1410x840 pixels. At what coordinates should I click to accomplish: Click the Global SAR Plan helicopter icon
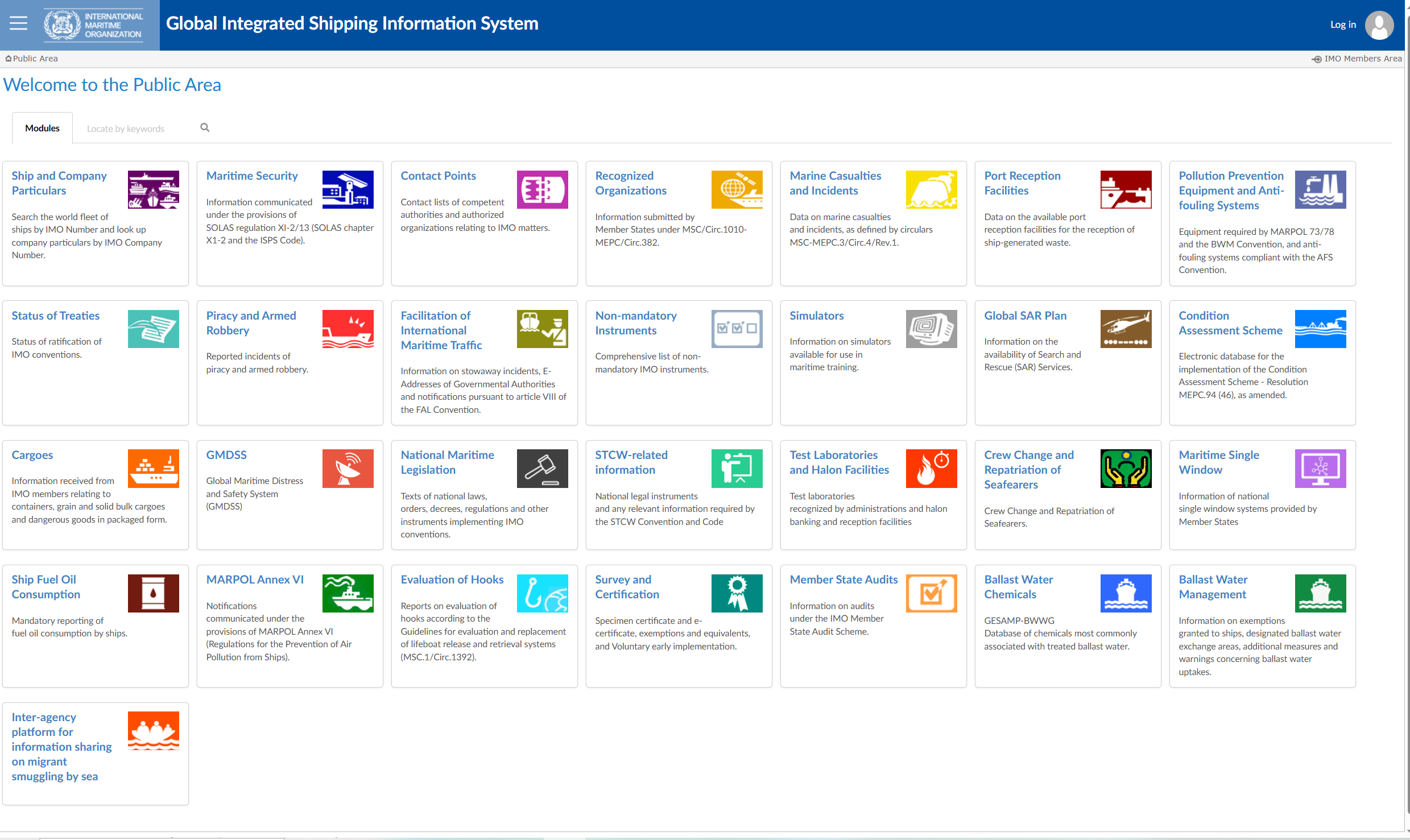1125,329
